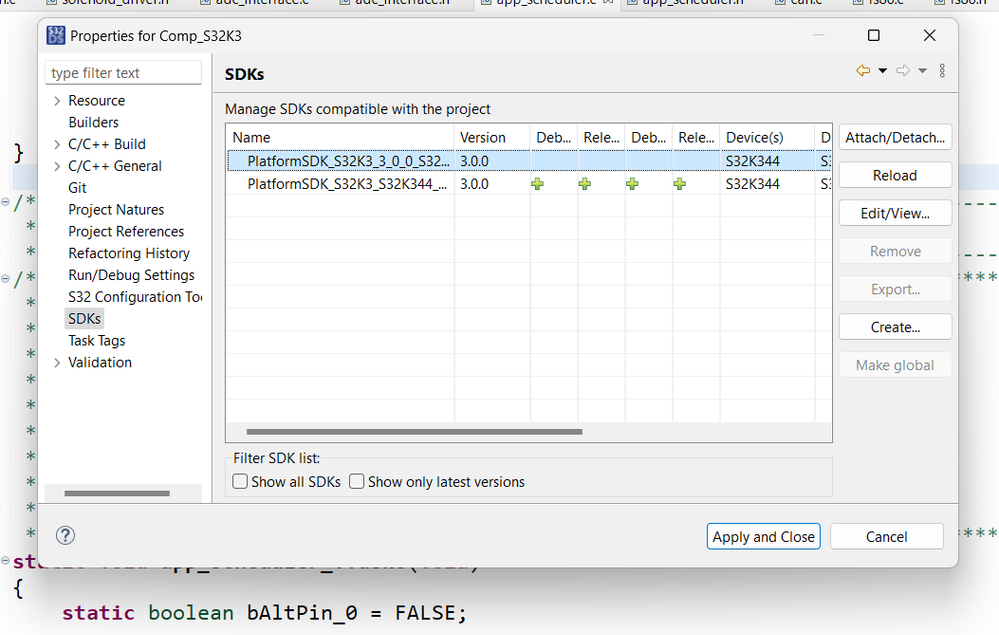The width and height of the screenshot is (999, 635).
Task: Click the Edit/View... button
Action: [895, 213]
